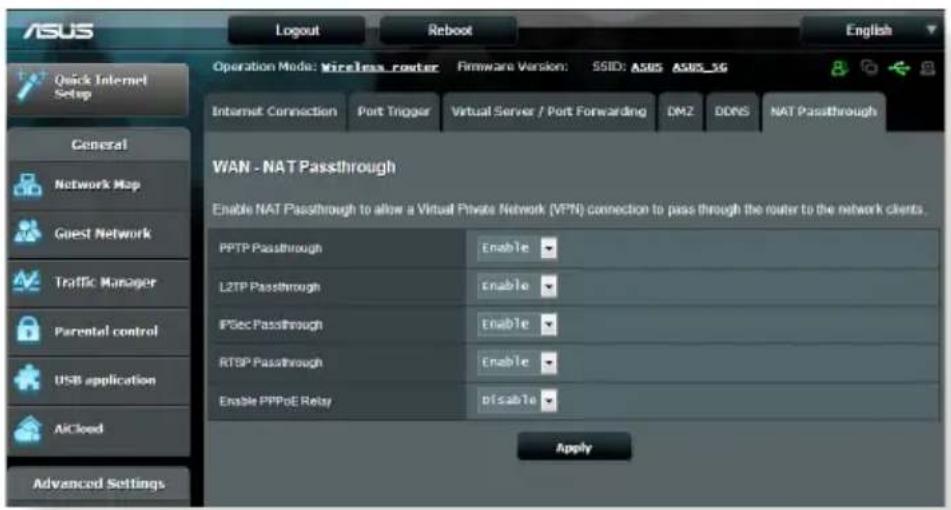
Task: Click the green USB status icon
Action: point(899,68)
